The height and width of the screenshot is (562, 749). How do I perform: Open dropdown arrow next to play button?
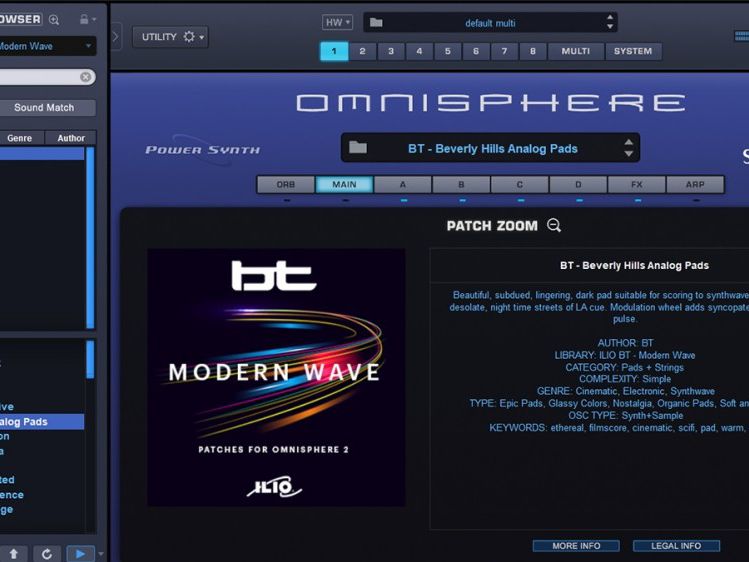pos(101,554)
